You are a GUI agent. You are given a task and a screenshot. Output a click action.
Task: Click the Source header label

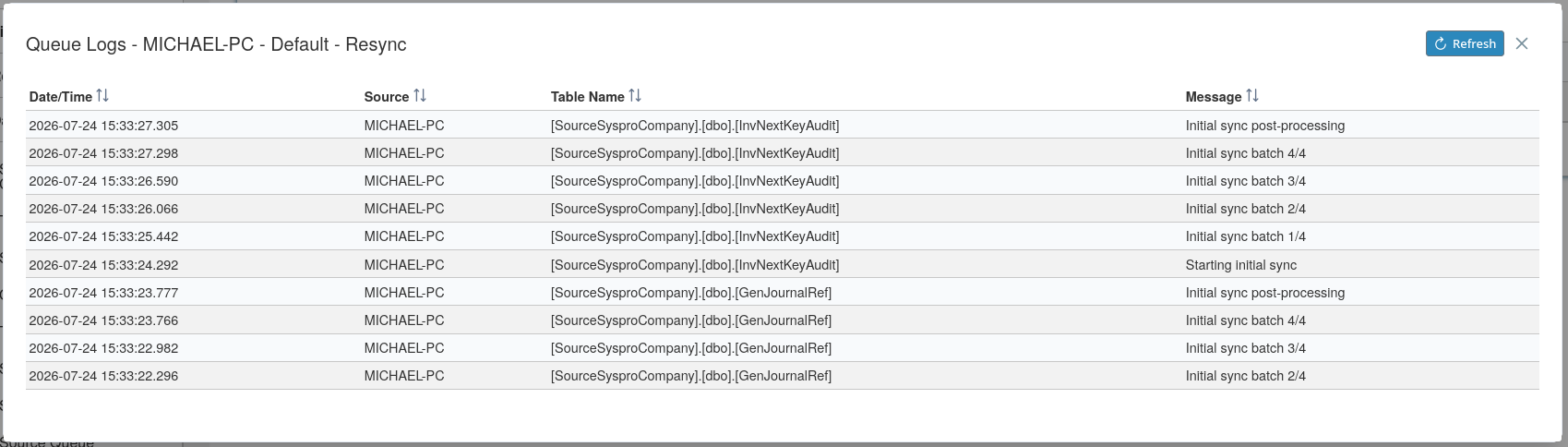(387, 97)
